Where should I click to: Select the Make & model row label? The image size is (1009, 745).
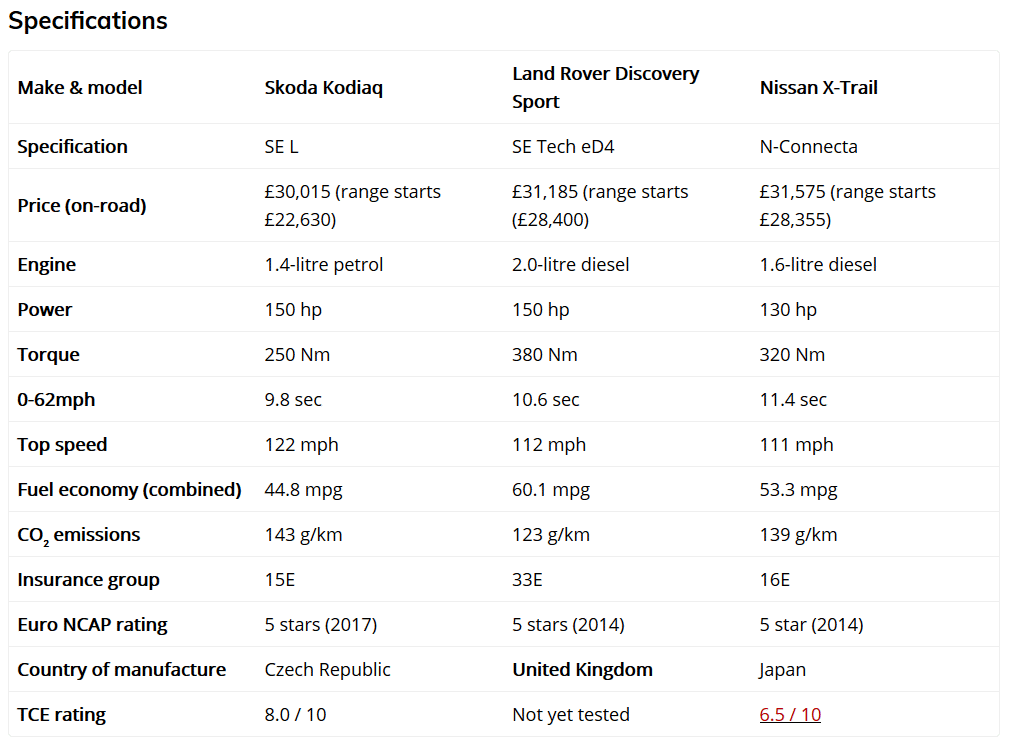click(x=80, y=87)
